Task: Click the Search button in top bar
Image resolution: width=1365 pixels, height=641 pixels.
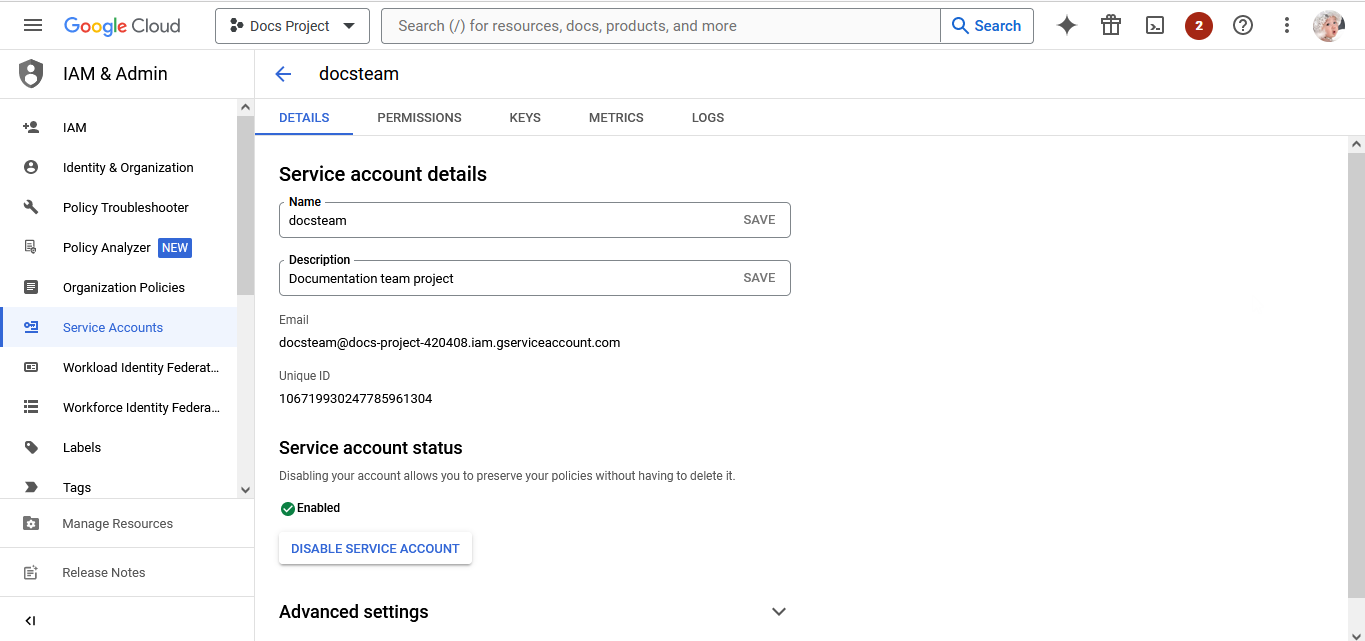Action: pos(986,26)
